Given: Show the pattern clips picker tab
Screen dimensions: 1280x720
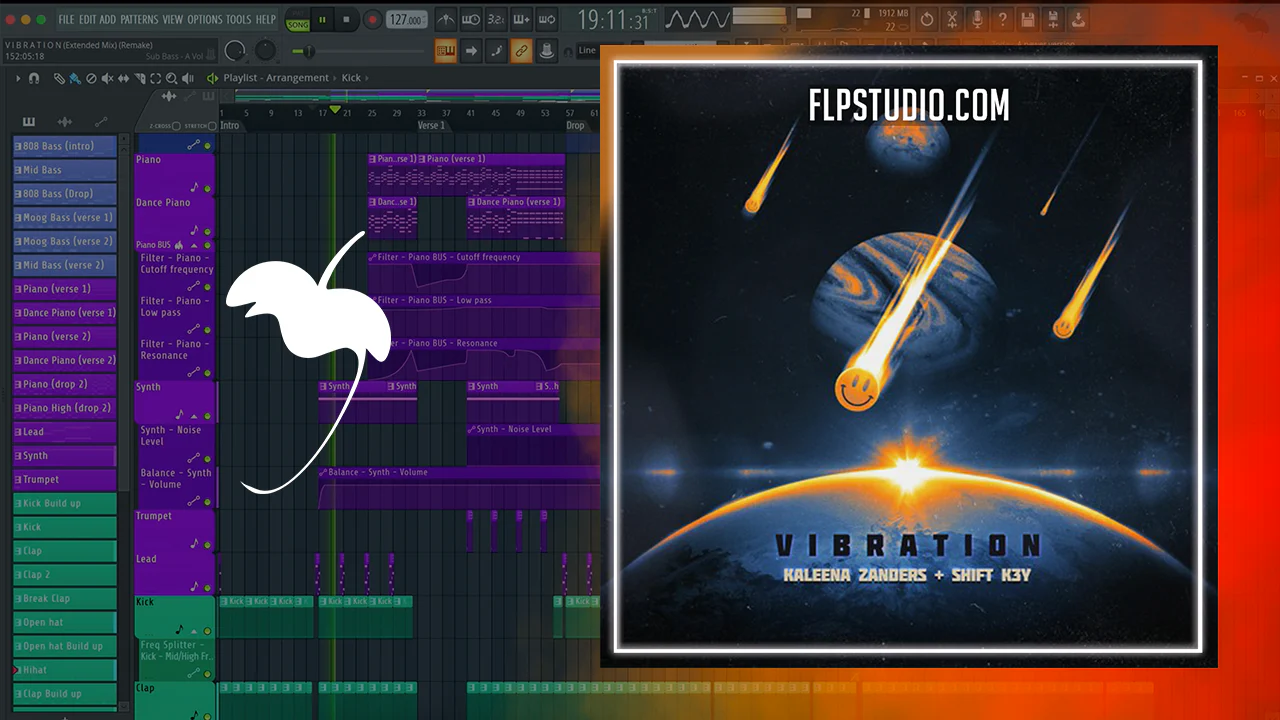Looking at the screenshot, I should (x=29, y=122).
